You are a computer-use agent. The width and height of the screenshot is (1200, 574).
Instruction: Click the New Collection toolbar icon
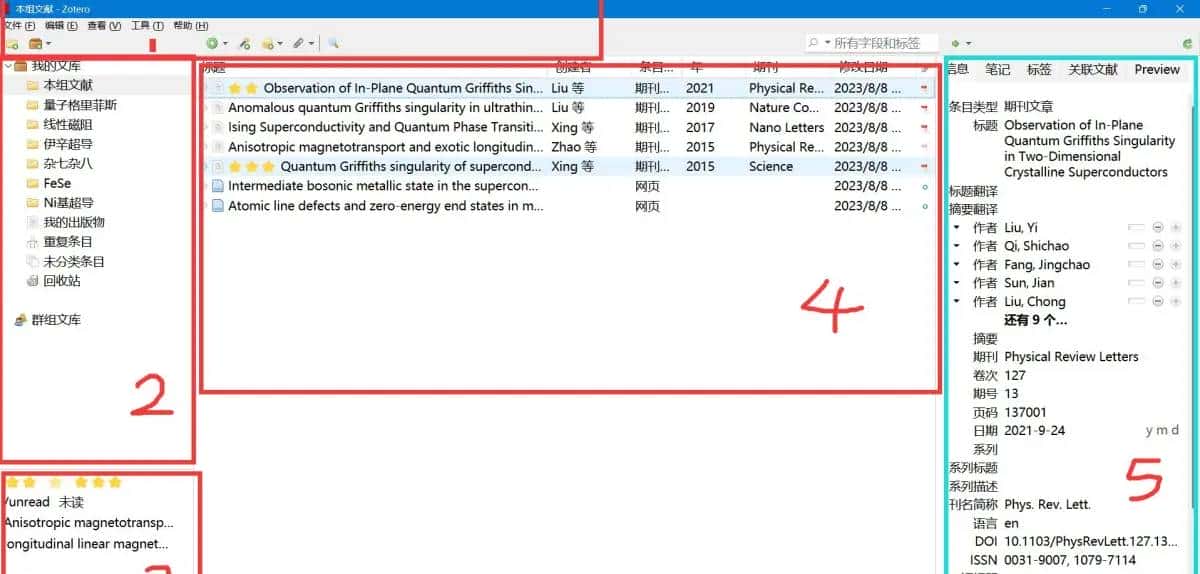pyautogui.click(x=12, y=44)
